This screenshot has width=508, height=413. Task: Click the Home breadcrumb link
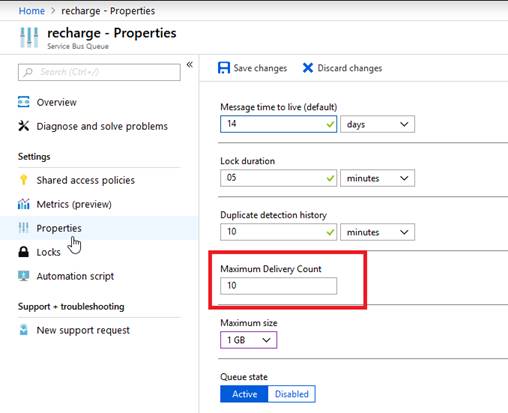point(31,11)
